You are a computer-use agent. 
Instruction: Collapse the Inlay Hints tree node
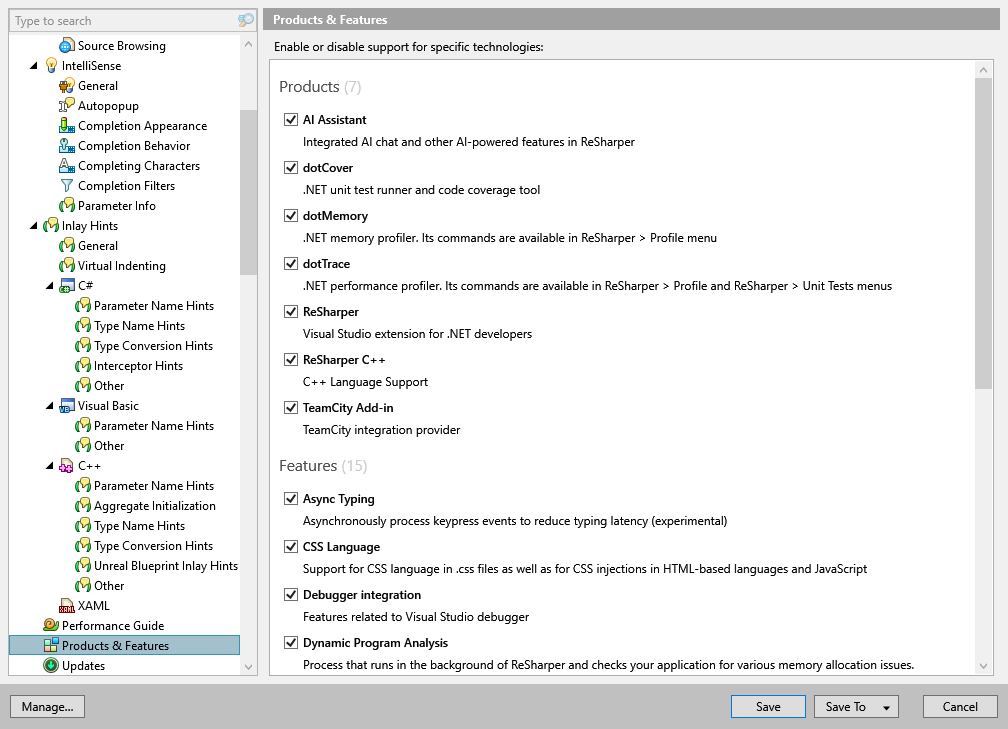tap(34, 226)
